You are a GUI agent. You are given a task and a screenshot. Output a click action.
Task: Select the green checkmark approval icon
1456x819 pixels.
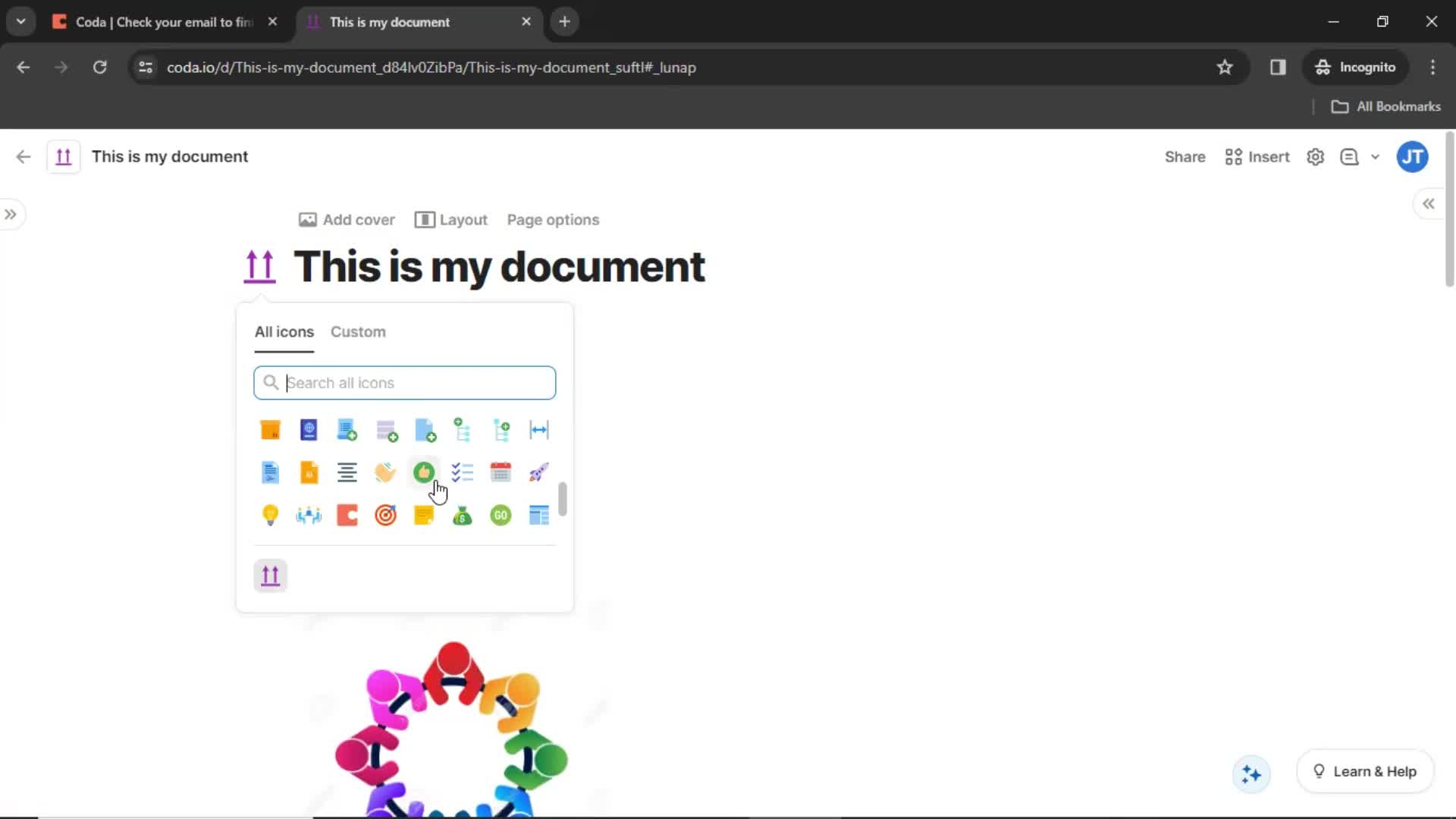[424, 471]
